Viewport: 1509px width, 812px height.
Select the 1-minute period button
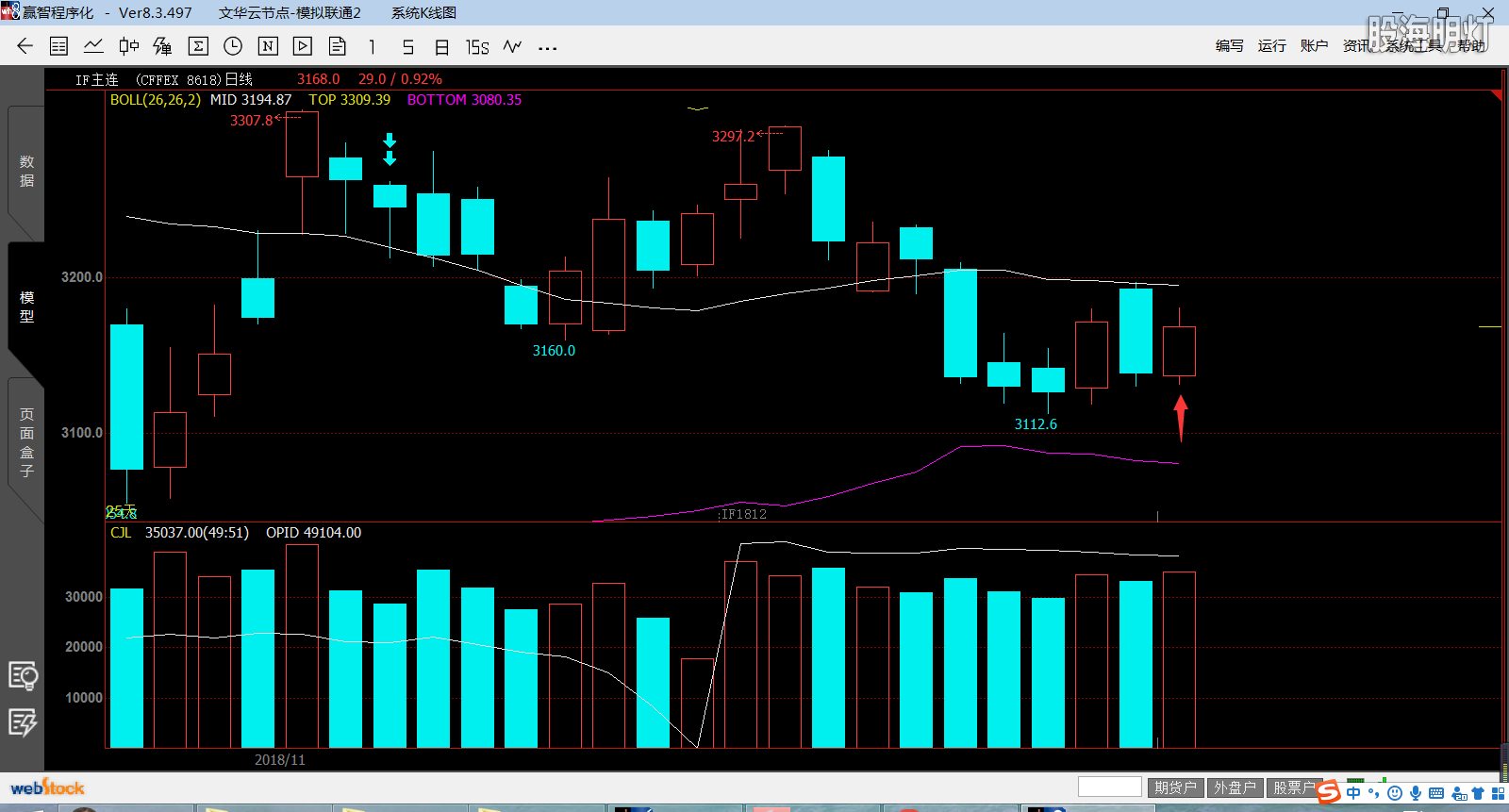click(x=373, y=47)
